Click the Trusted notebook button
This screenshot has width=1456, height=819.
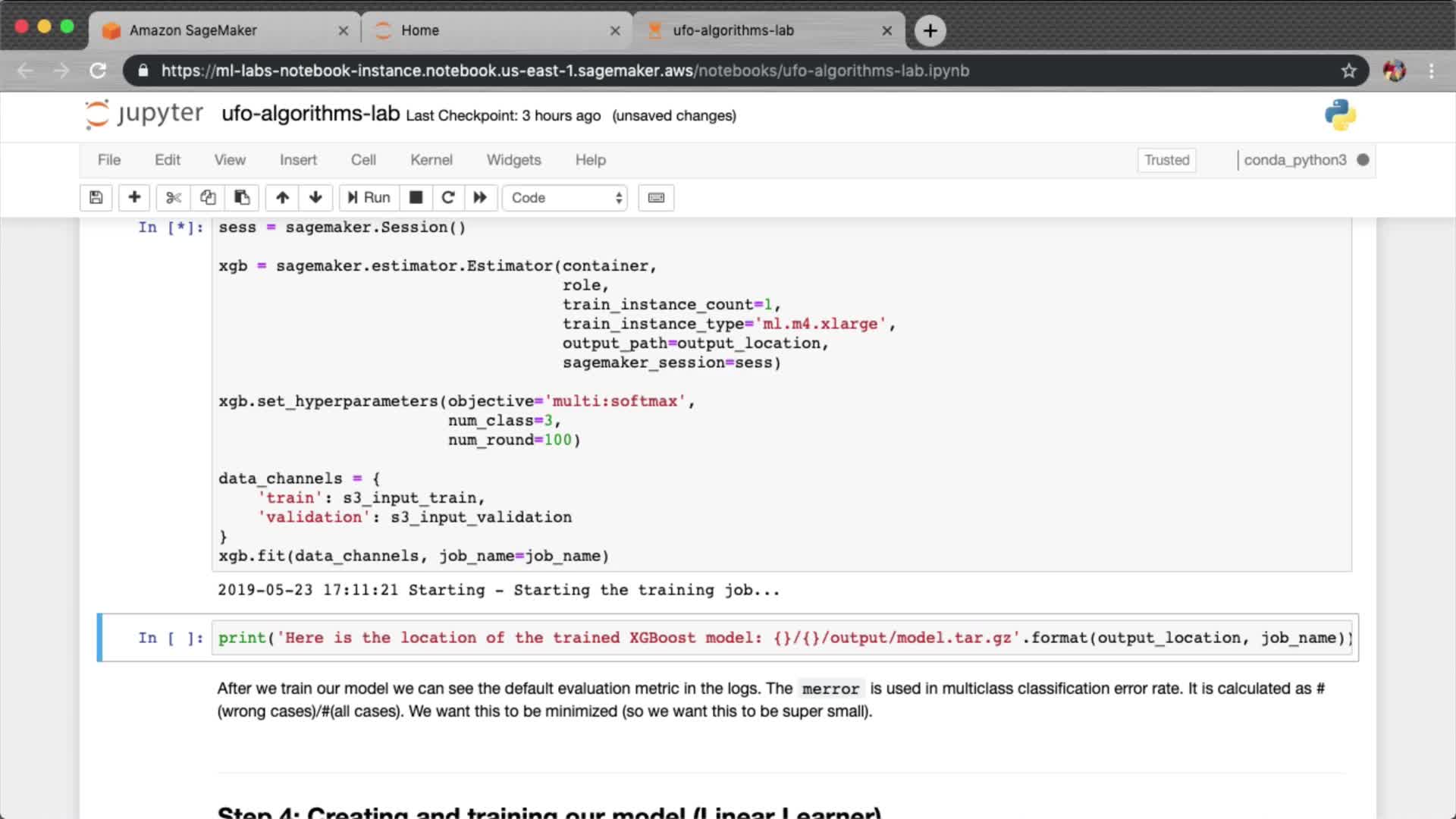(1166, 160)
